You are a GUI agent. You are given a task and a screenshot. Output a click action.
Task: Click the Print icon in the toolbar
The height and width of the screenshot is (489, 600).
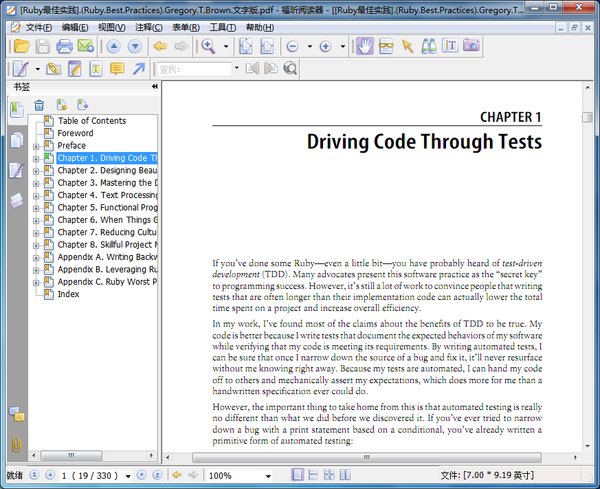(x=65, y=46)
